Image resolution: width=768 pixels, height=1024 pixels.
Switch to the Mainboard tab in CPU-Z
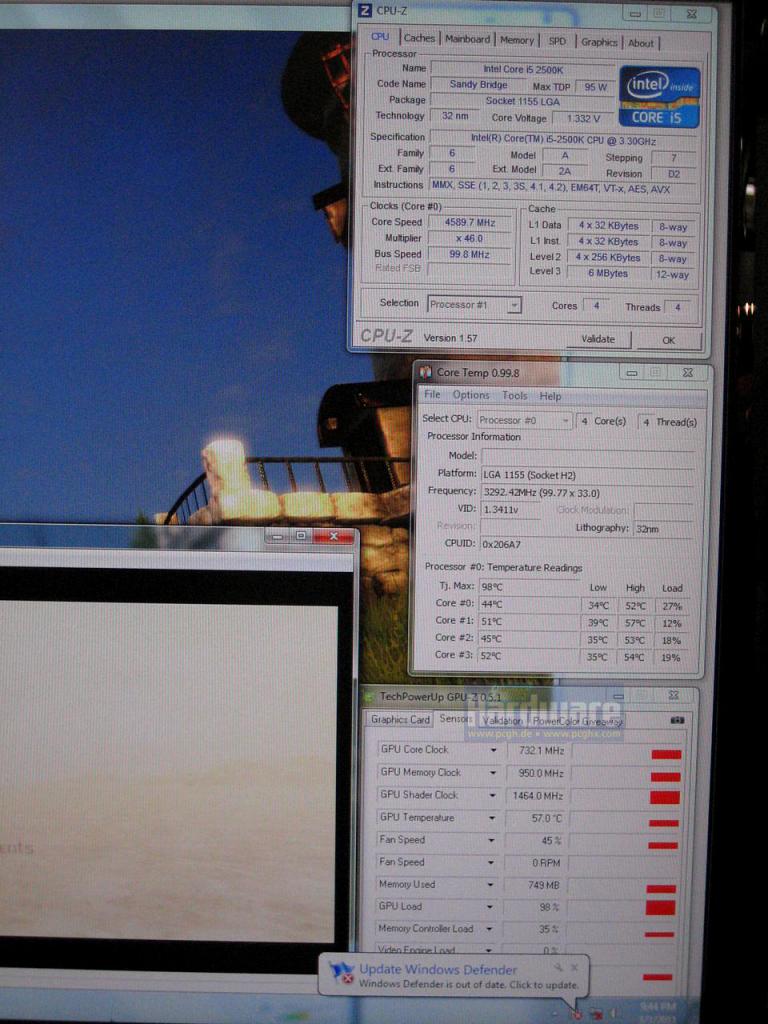coord(467,39)
